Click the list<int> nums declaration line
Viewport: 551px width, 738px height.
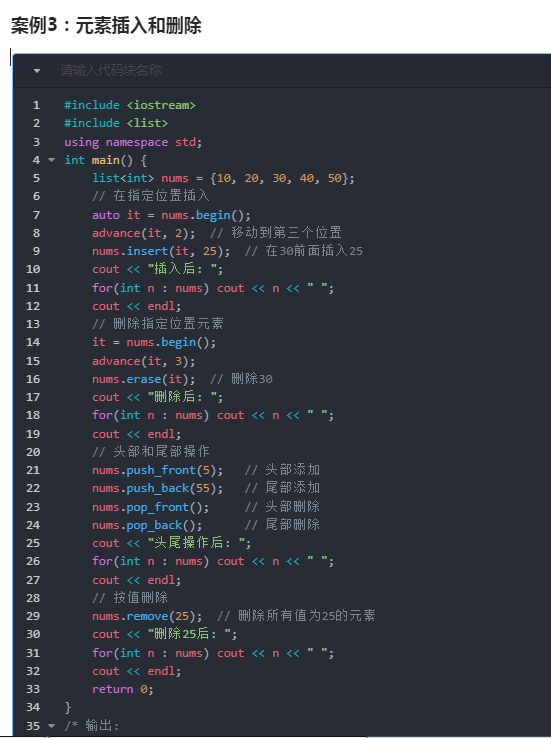224,178
